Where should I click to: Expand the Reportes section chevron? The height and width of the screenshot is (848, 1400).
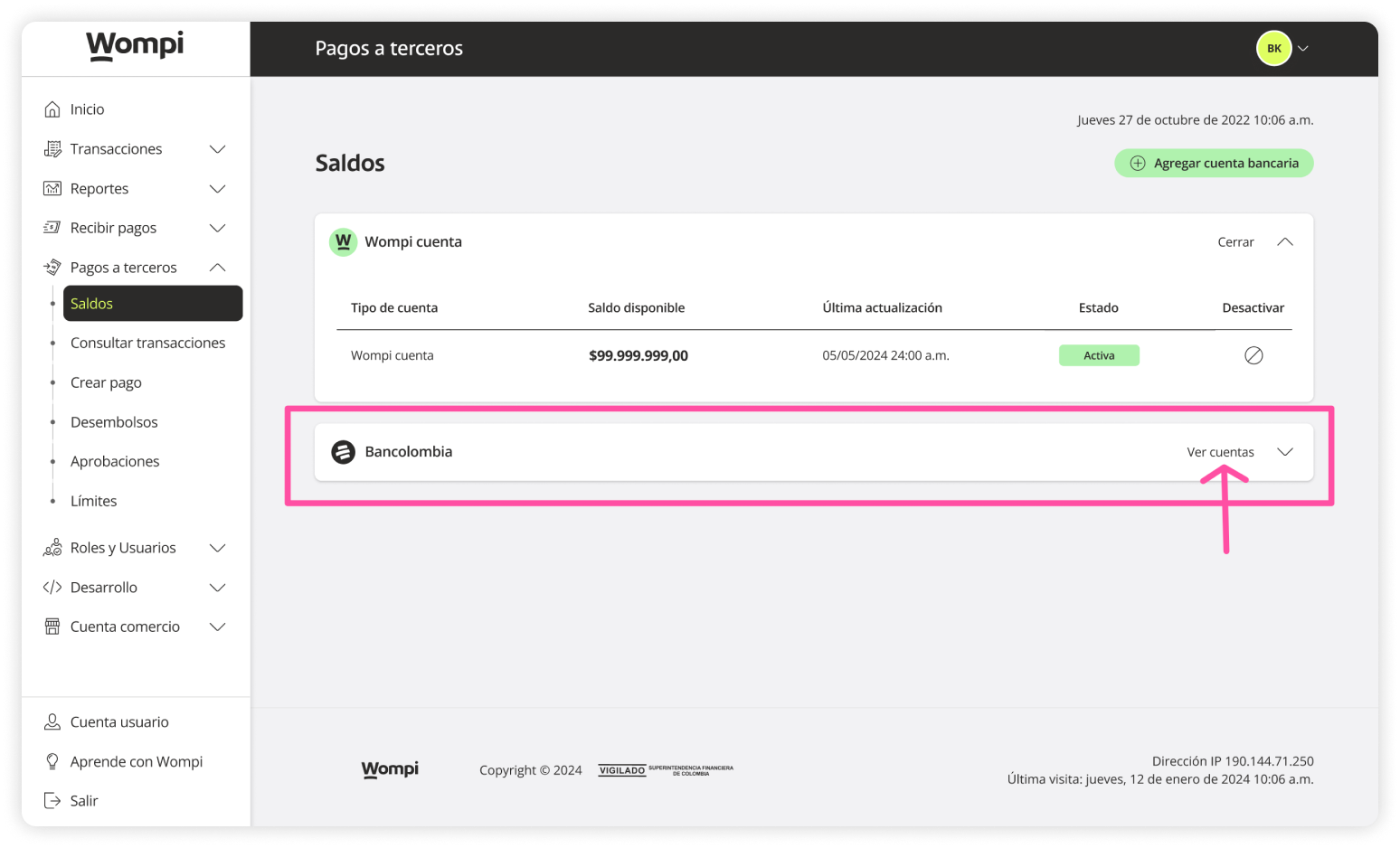[x=217, y=189]
